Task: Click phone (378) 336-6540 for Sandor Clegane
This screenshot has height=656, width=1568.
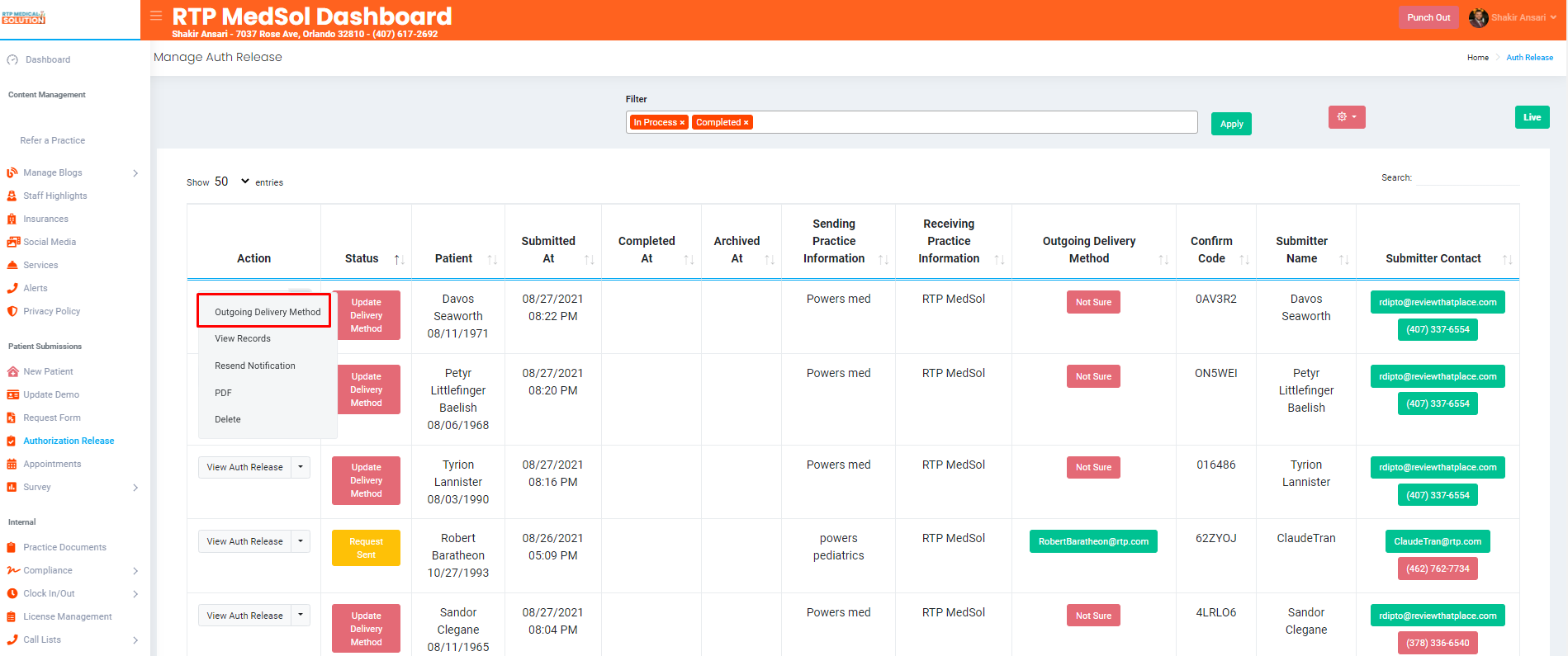Action: pyautogui.click(x=1438, y=643)
